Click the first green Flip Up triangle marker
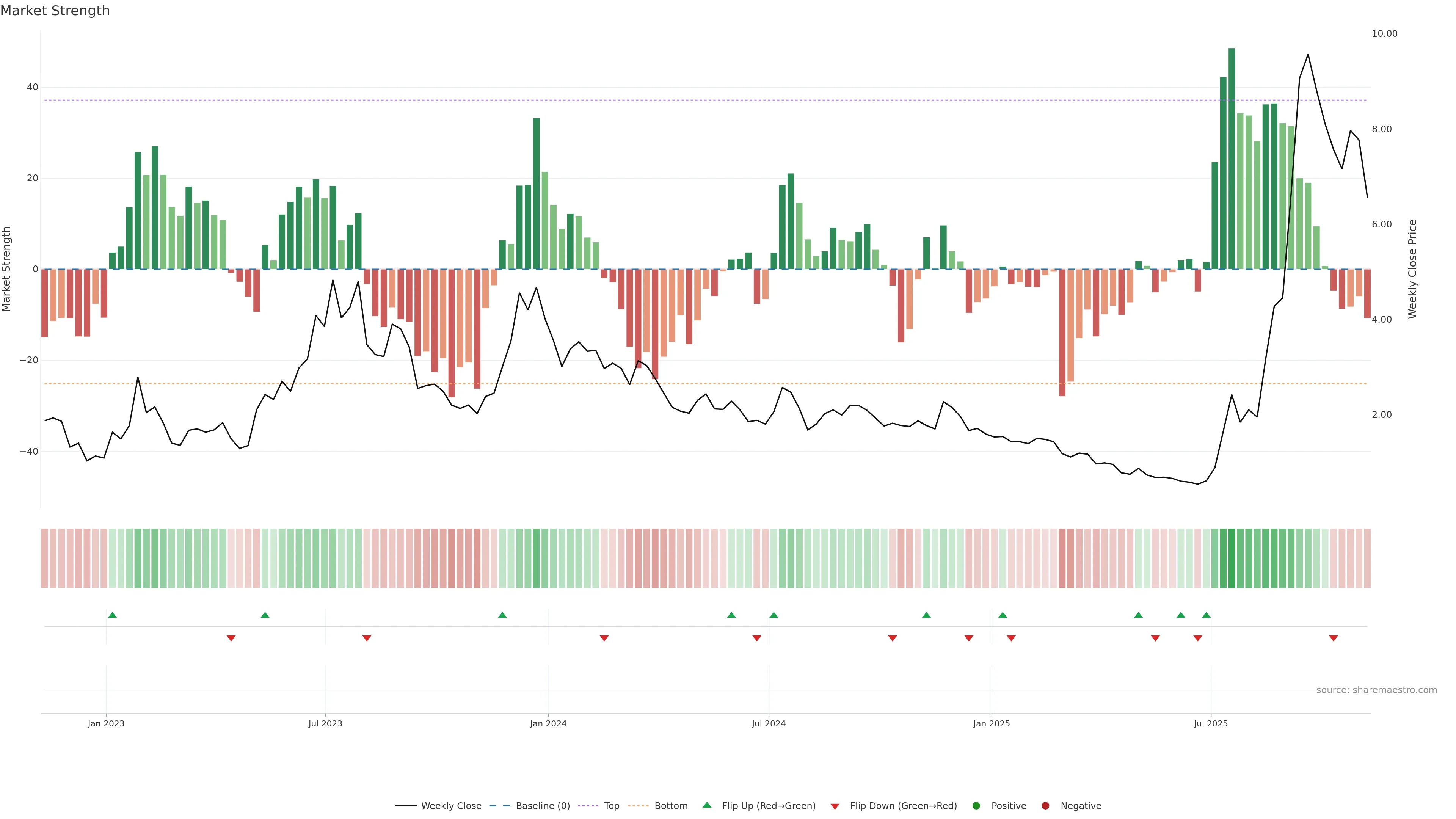This screenshot has width=1456, height=819. tap(112, 615)
